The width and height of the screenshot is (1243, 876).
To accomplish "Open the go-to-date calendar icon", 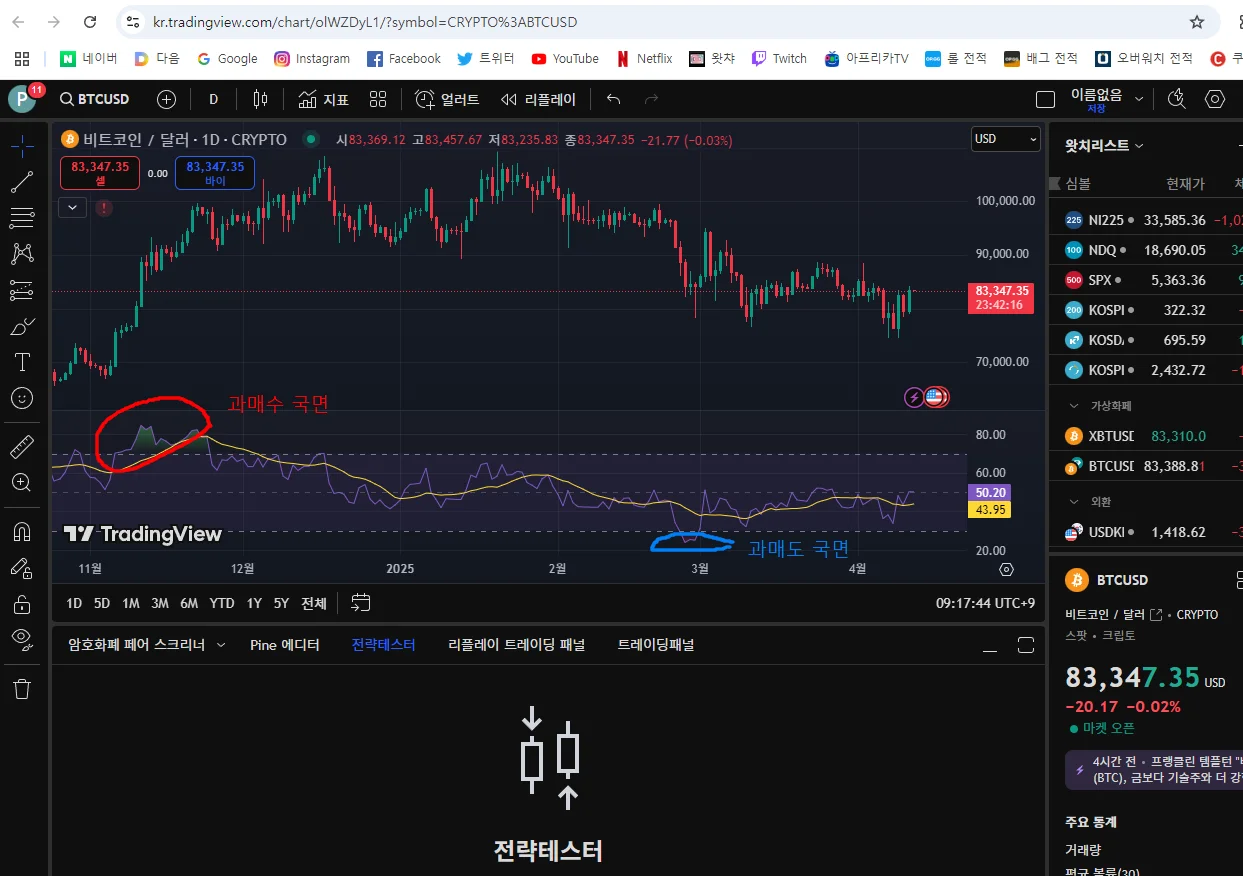I will click(x=361, y=603).
